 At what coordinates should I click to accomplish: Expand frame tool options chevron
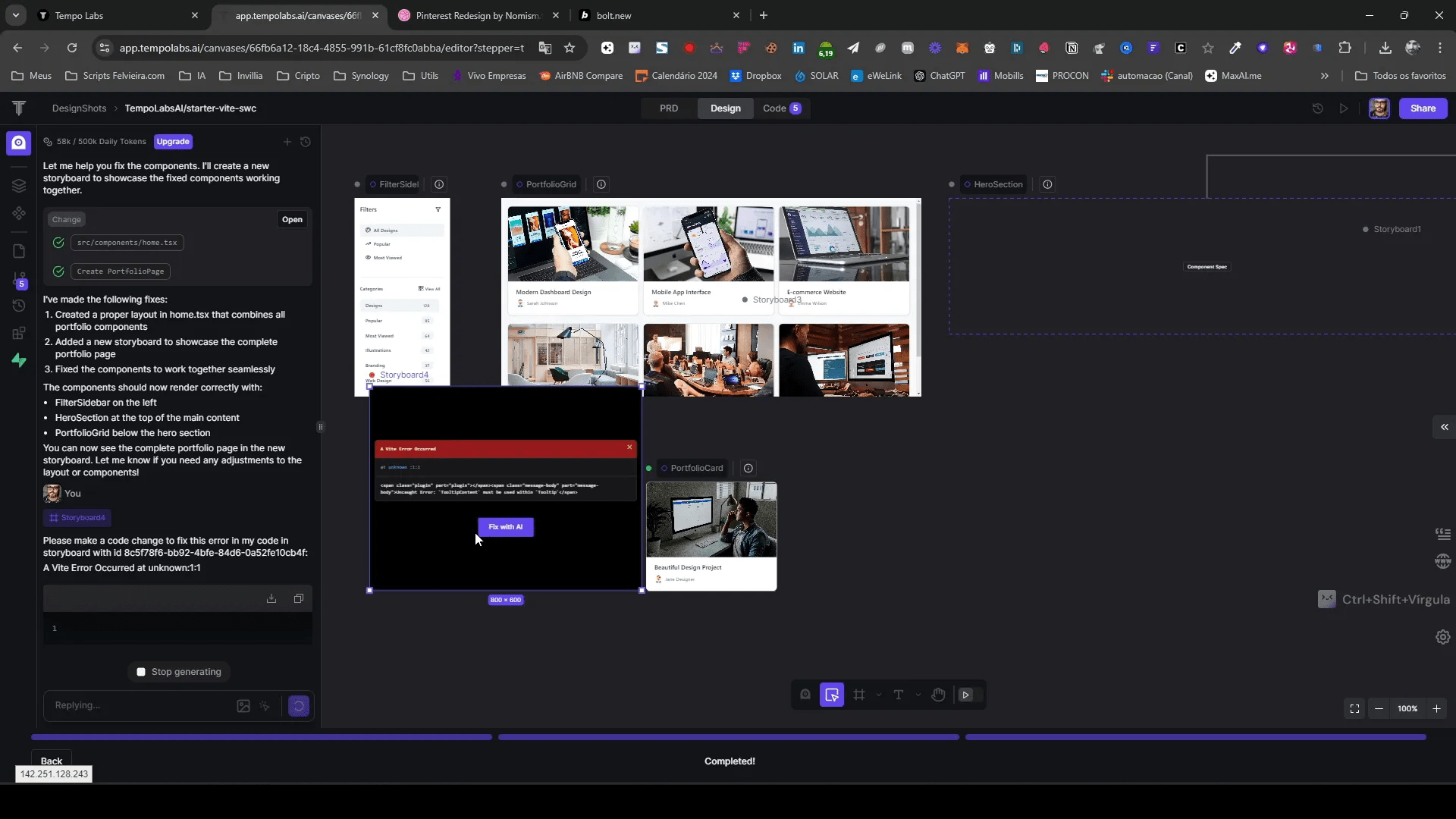point(879,695)
